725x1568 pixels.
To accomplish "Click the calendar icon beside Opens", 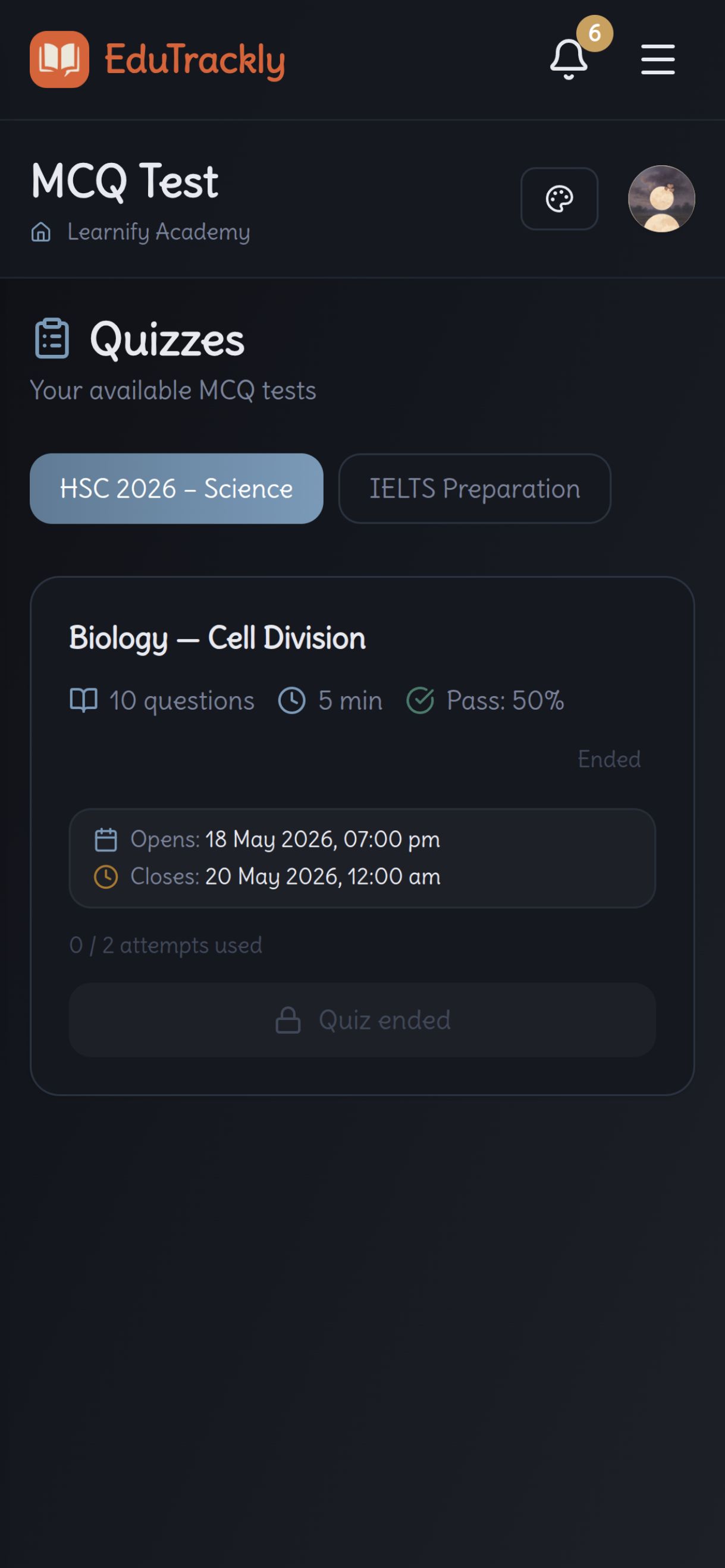I will pos(106,839).
